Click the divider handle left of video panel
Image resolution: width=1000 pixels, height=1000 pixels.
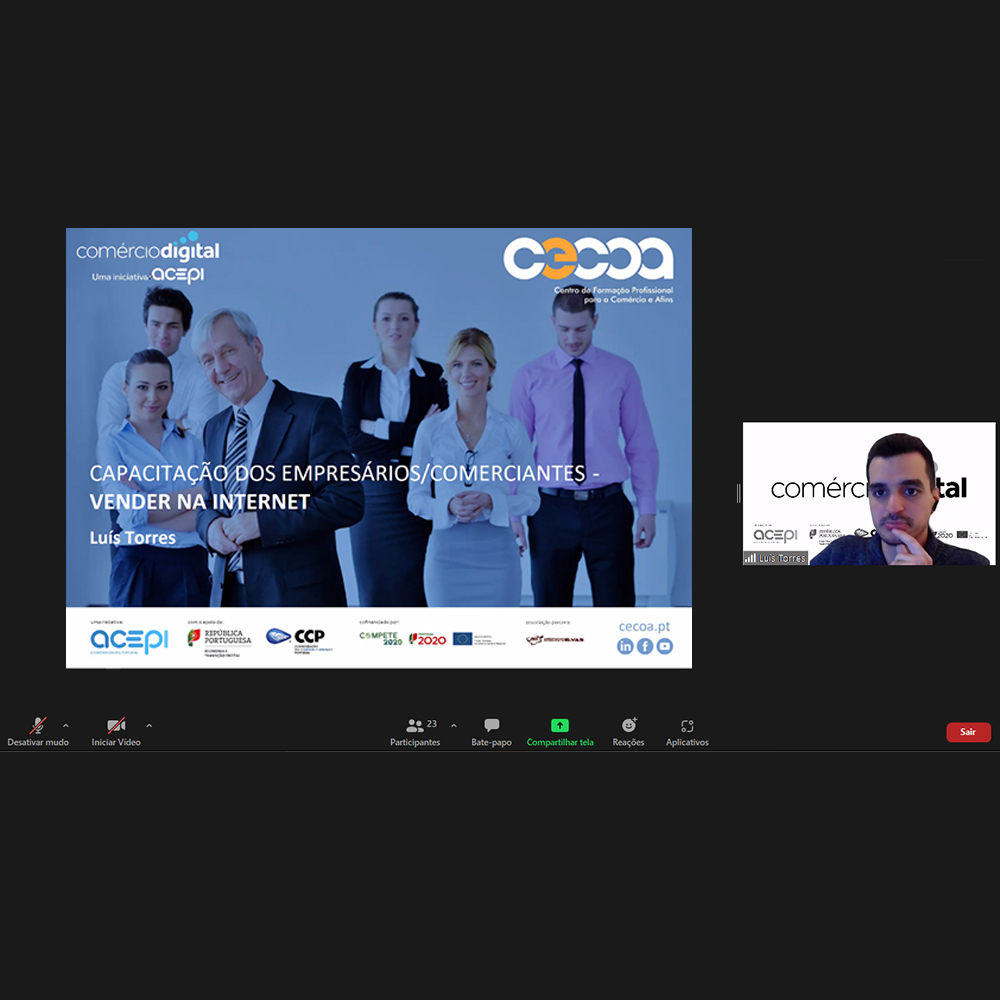(738, 493)
